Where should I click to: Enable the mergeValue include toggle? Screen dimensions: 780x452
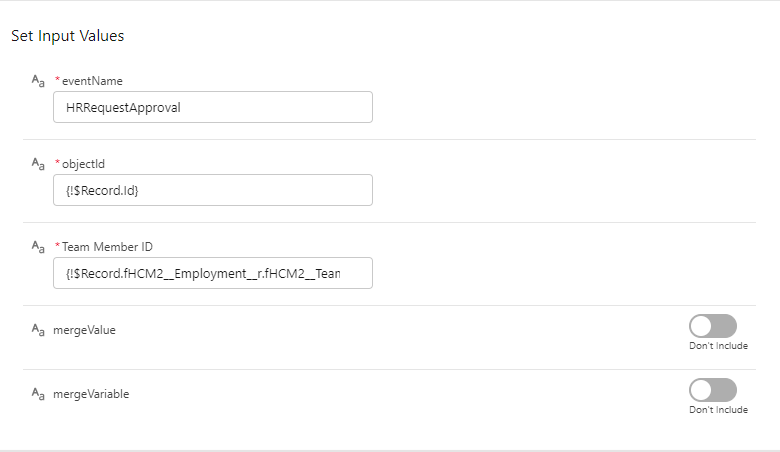click(712, 326)
